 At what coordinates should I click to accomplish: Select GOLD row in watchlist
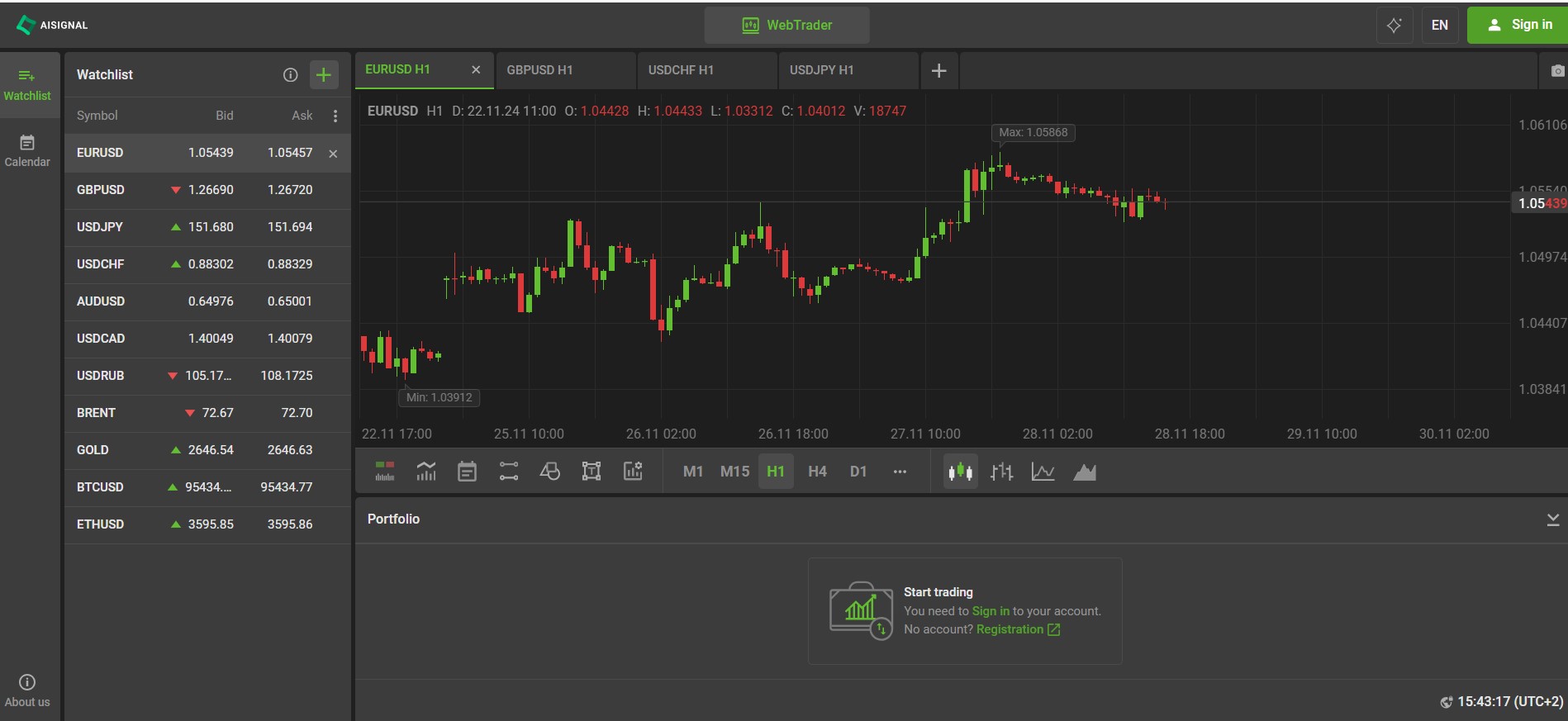208,450
